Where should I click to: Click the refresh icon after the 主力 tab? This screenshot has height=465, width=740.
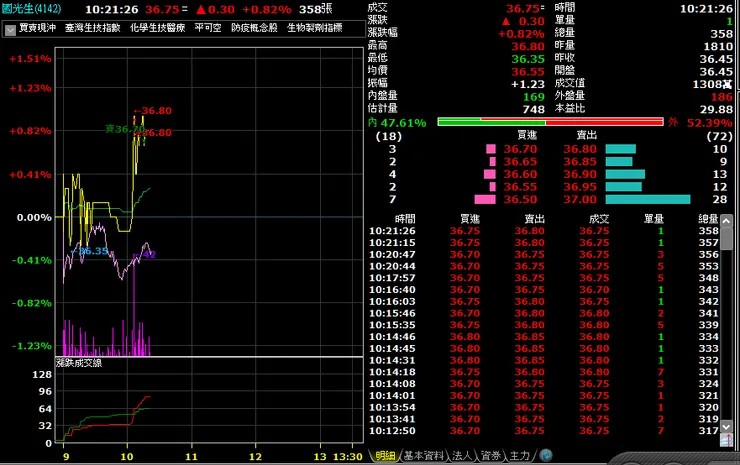(x=546, y=455)
